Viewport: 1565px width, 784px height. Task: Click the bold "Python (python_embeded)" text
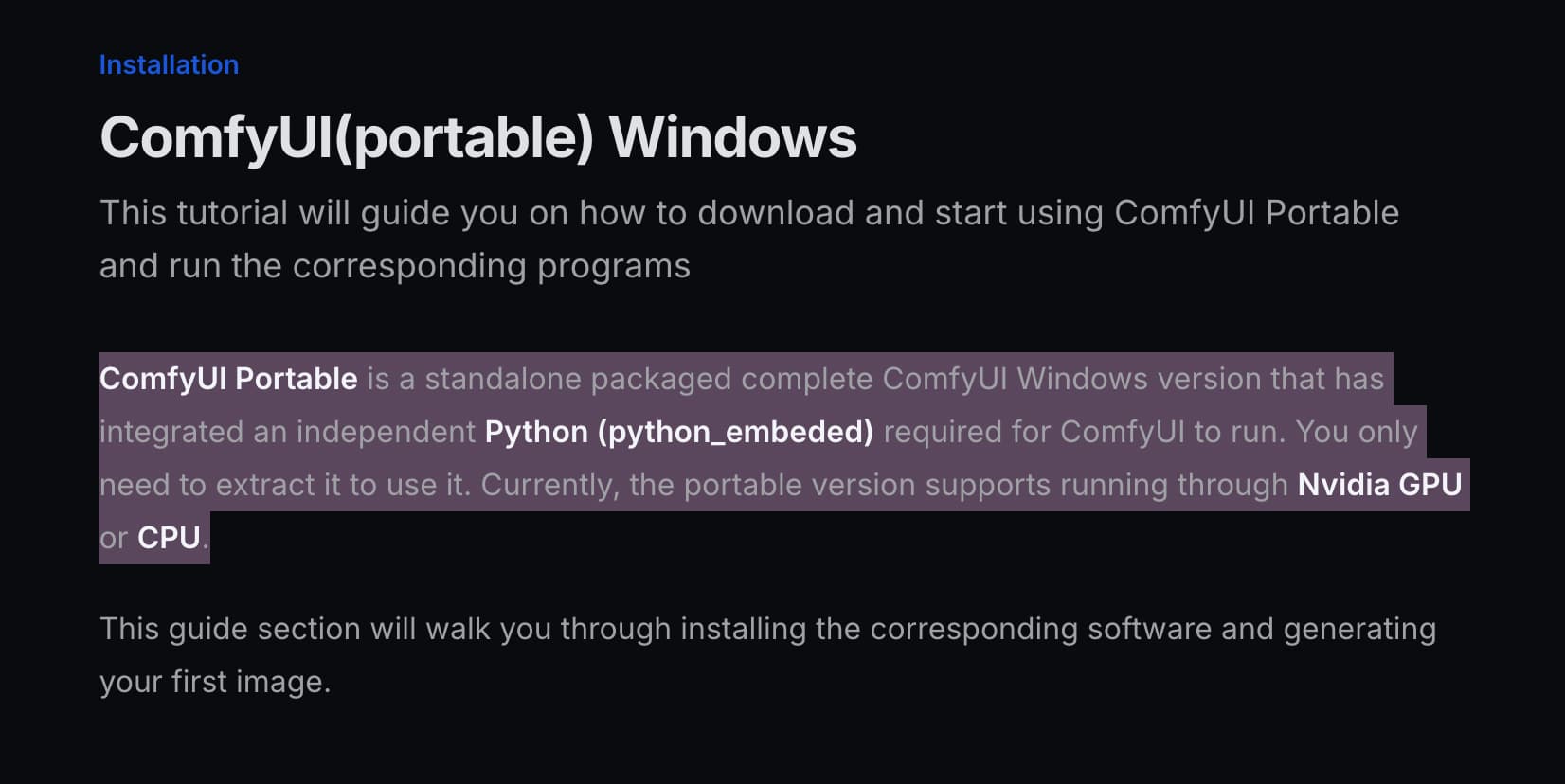tap(678, 432)
